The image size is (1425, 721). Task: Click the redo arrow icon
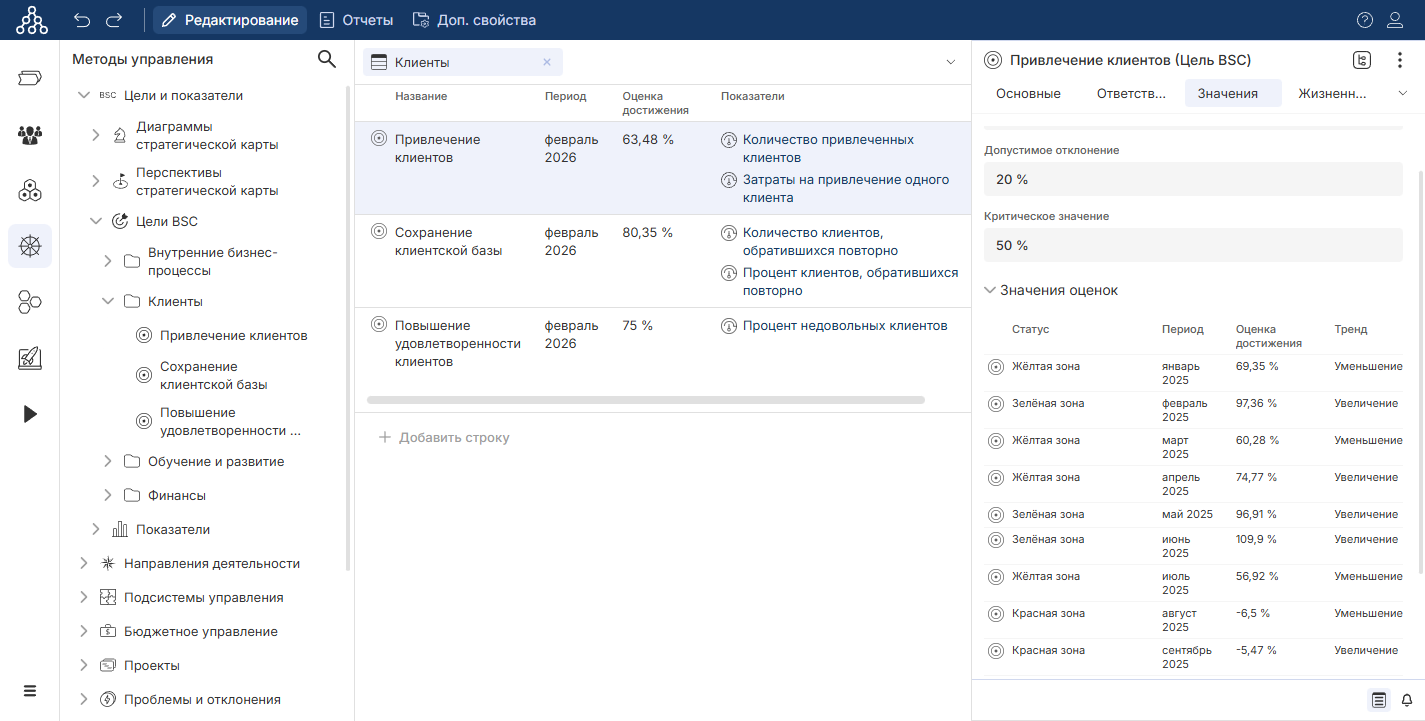114,20
